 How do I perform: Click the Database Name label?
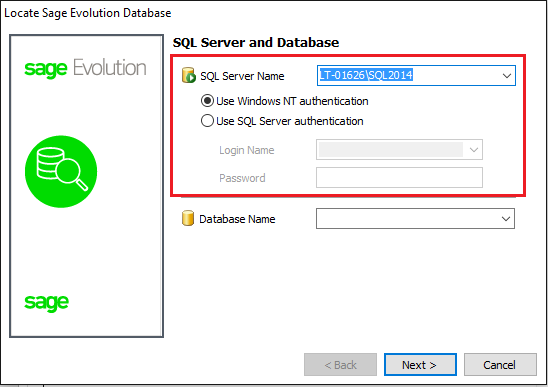click(237, 219)
